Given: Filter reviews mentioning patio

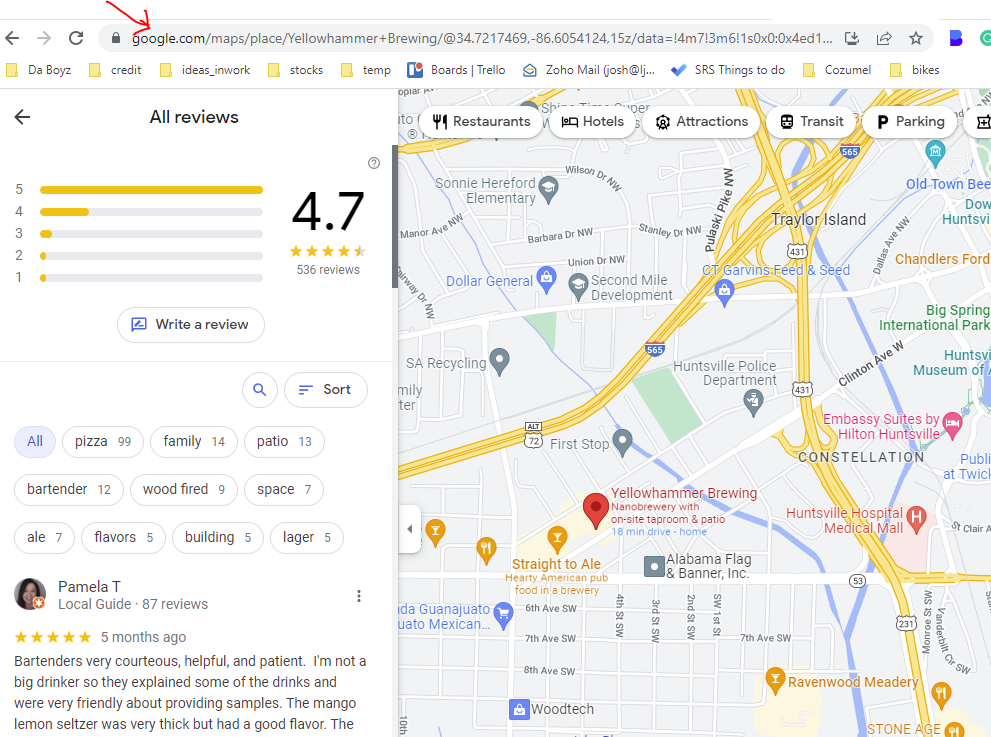Looking at the screenshot, I should tap(284, 441).
